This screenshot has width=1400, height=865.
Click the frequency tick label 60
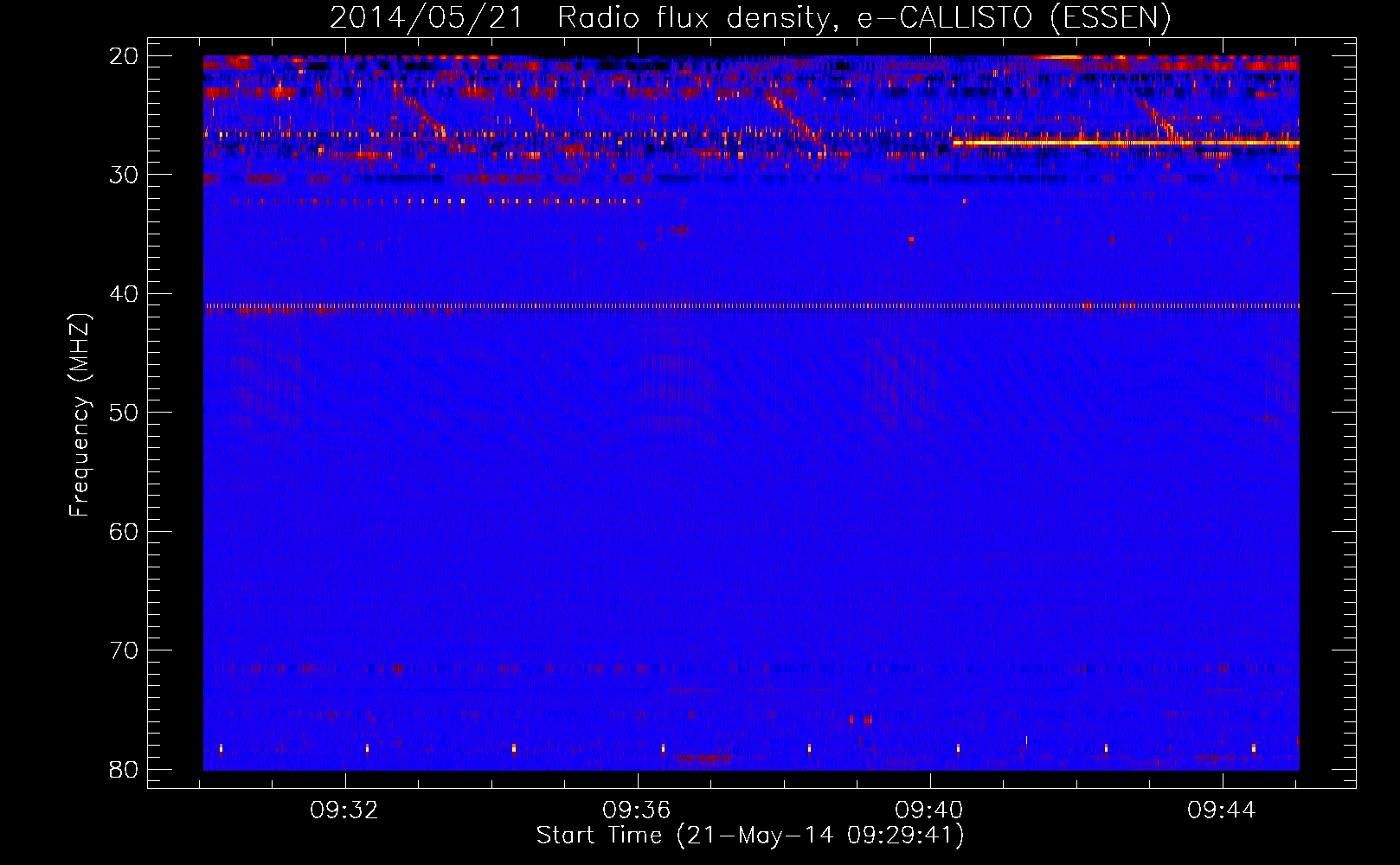click(x=125, y=531)
